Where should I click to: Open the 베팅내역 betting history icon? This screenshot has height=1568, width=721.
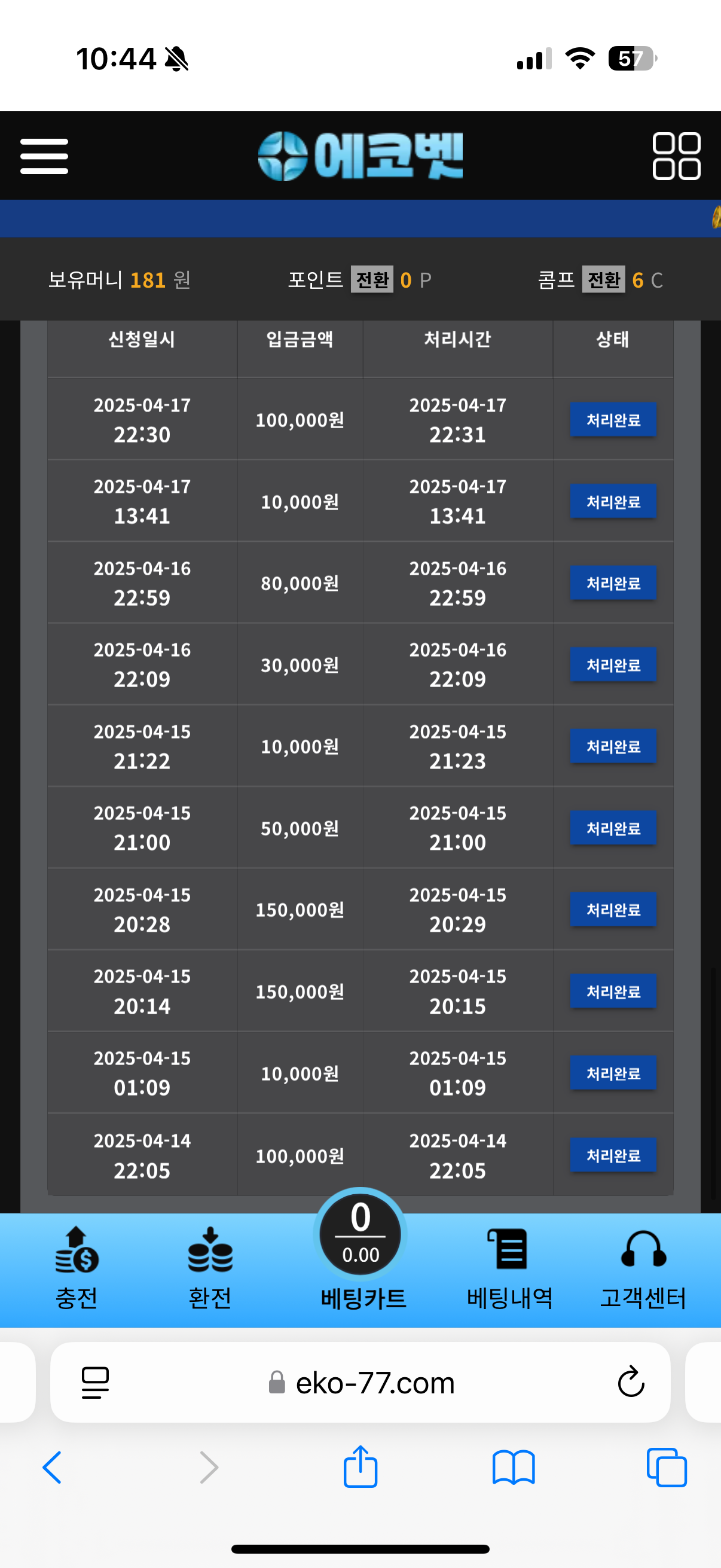click(x=509, y=1251)
